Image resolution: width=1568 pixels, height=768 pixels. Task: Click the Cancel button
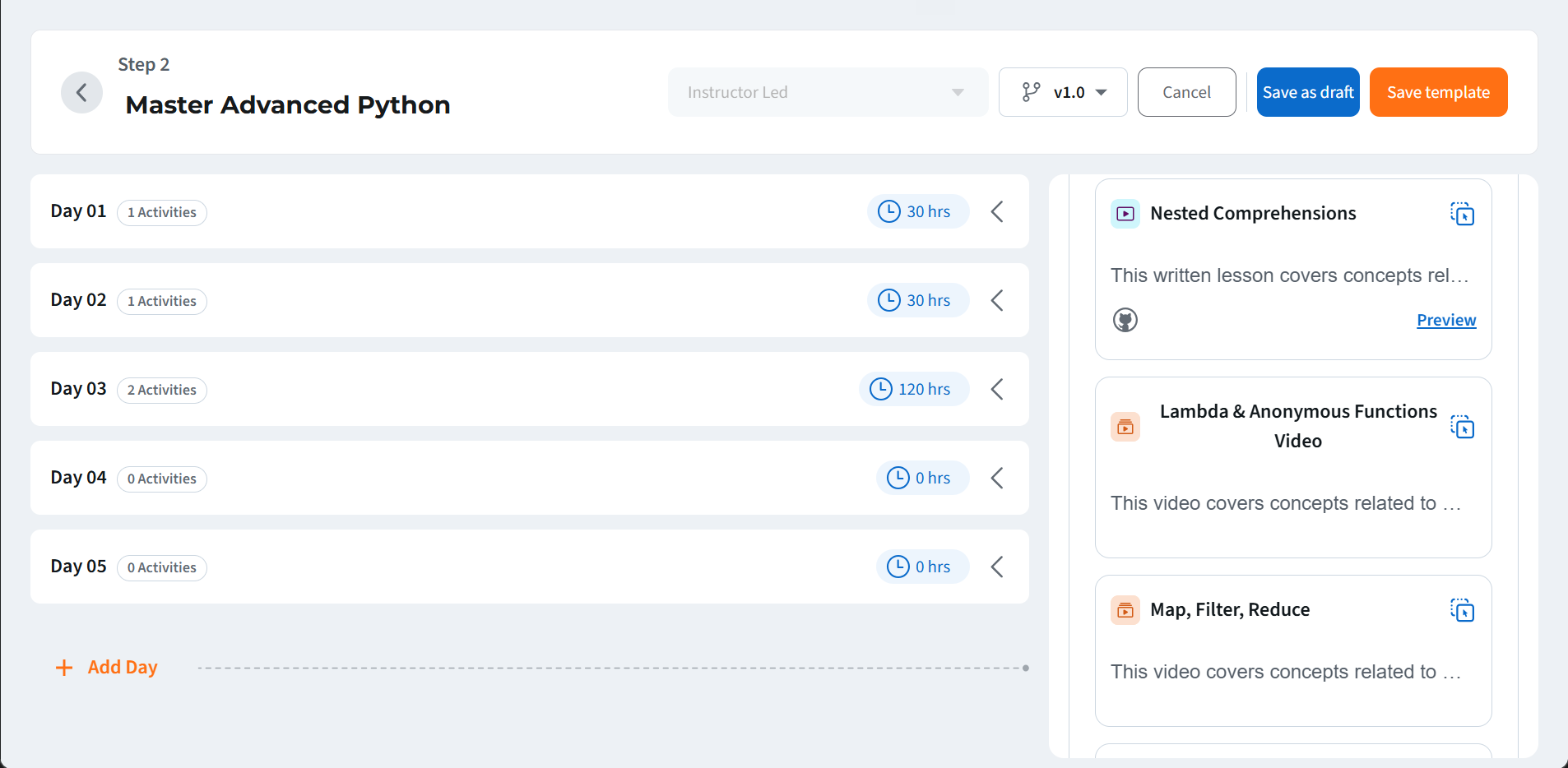pyautogui.click(x=1186, y=92)
